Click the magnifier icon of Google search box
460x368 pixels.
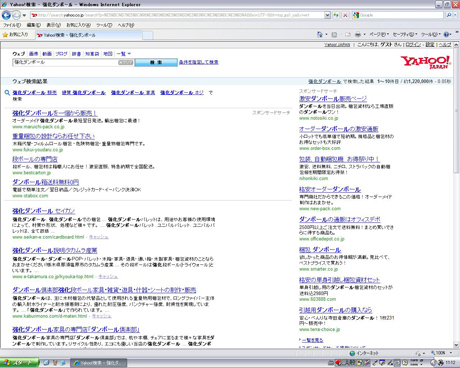449,15
